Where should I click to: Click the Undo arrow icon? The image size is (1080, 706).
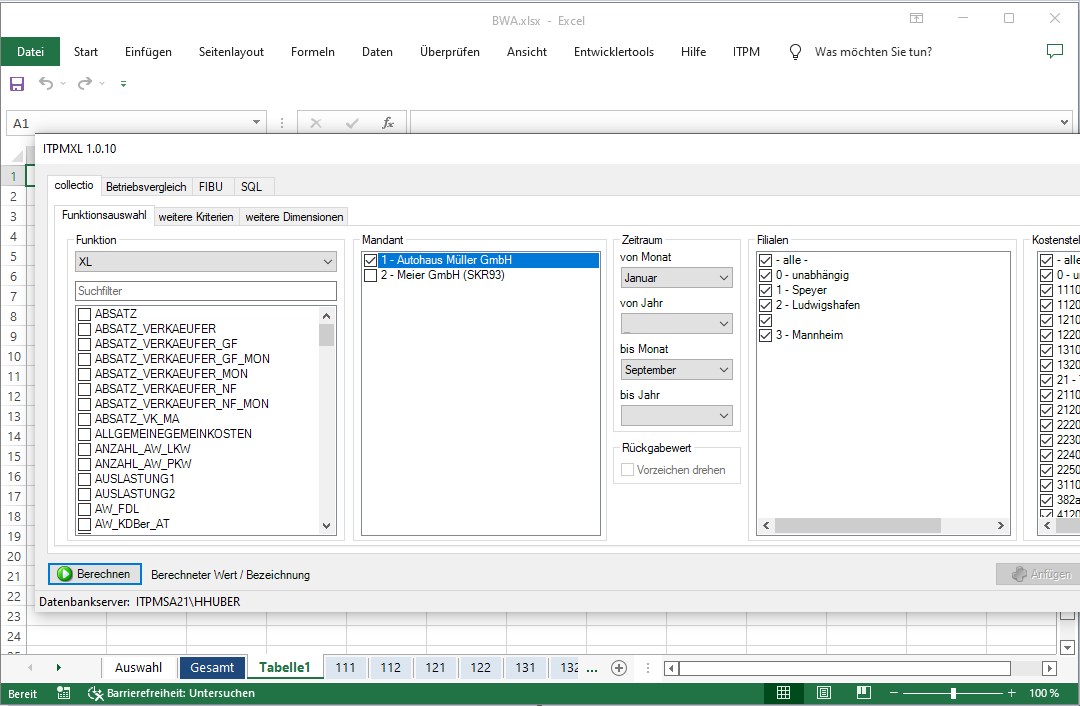(46, 84)
